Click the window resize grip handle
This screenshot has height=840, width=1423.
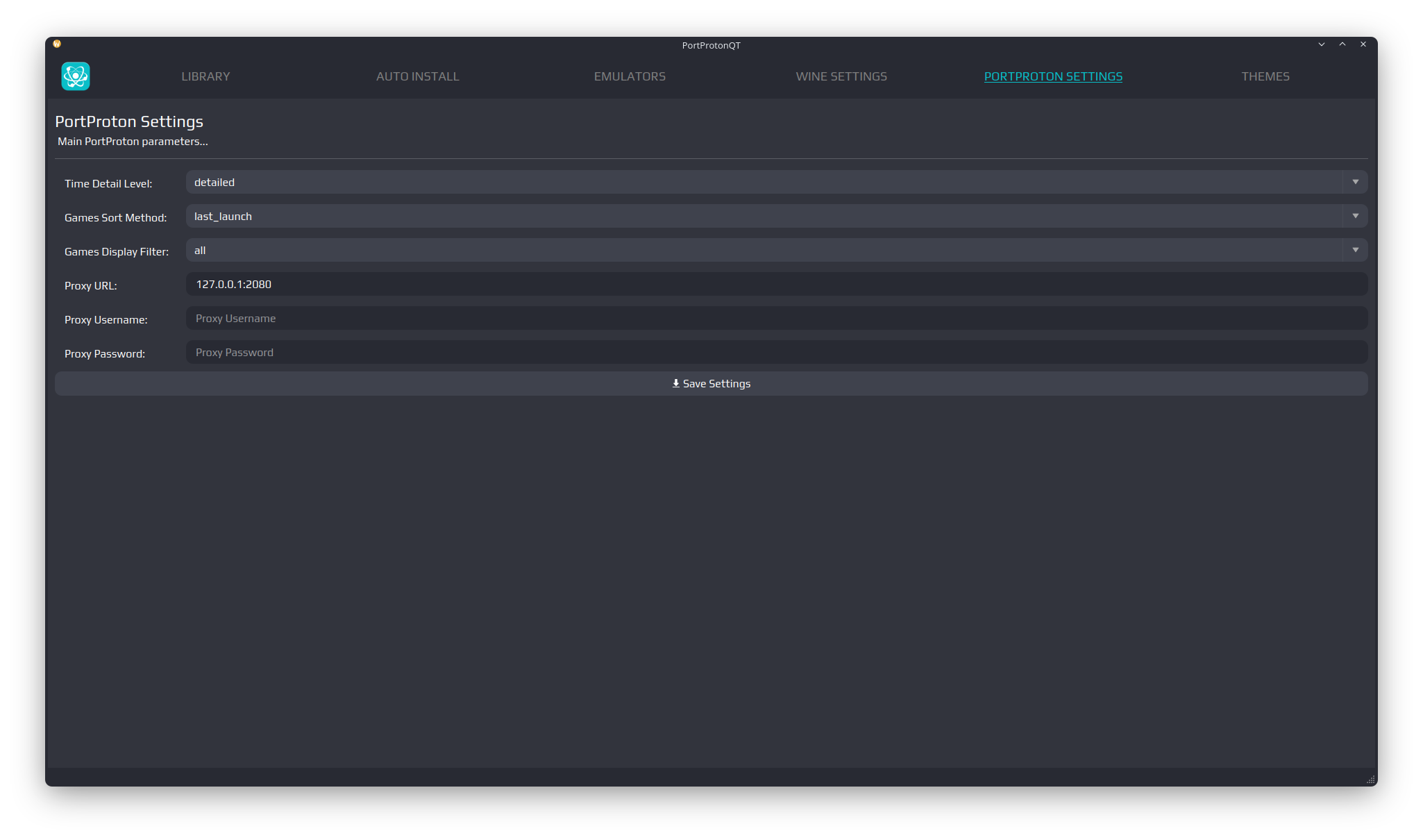click(1370, 780)
